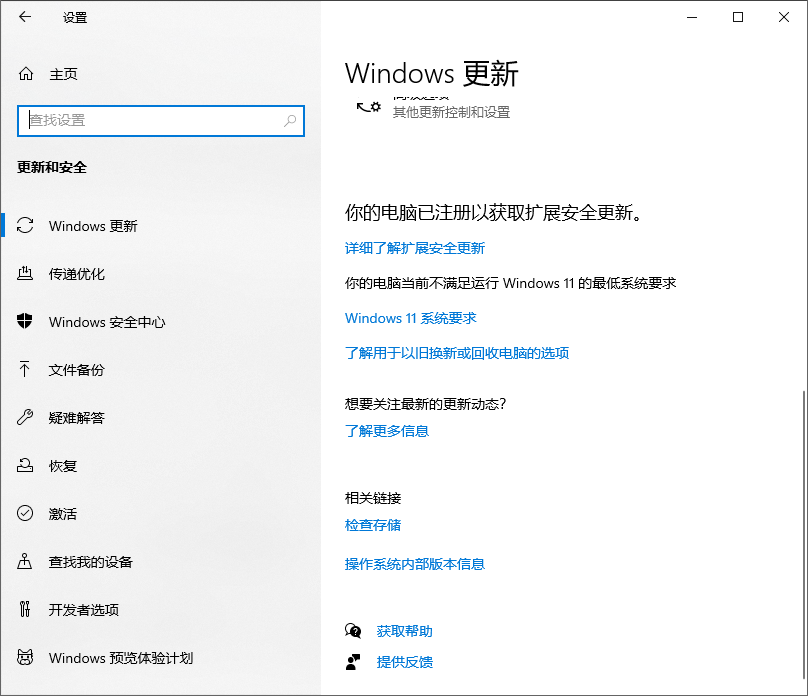Open the 疑难解答 section
The height and width of the screenshot is (696, 808).
pos(160,417)
